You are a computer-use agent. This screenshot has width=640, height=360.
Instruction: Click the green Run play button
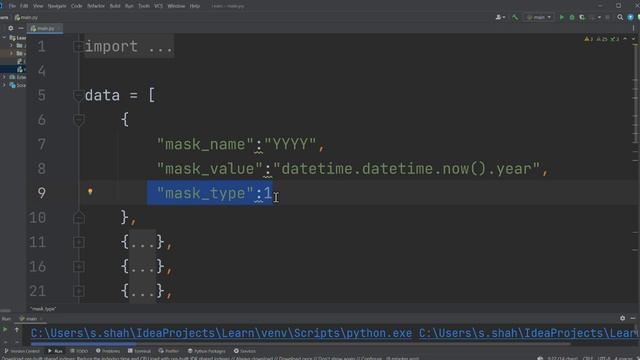pyautogui.click(x=562, y=17)
